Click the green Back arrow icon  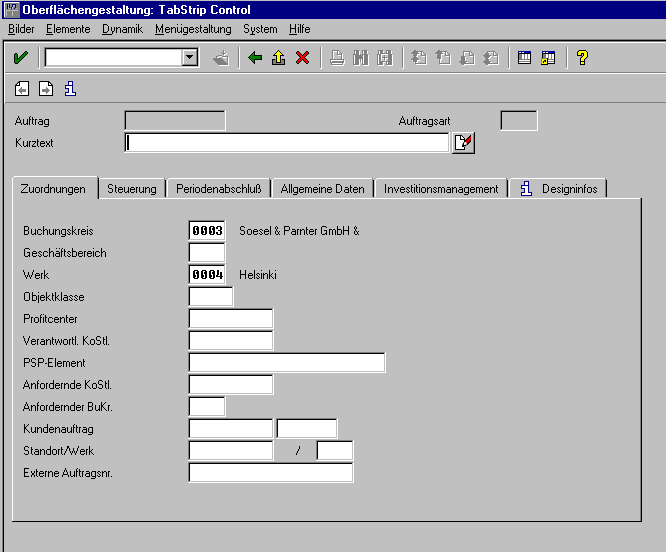tap(255, 58)
